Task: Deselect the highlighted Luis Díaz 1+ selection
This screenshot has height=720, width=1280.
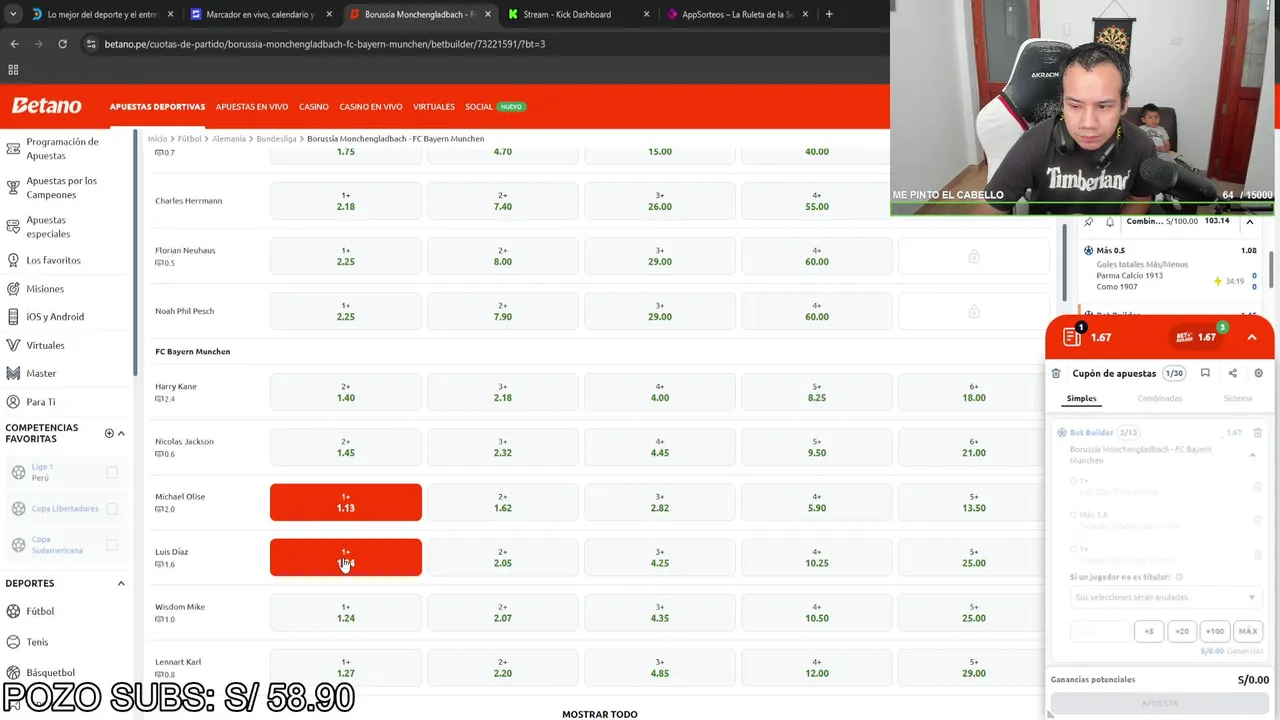Action: (x=346, y=557)
